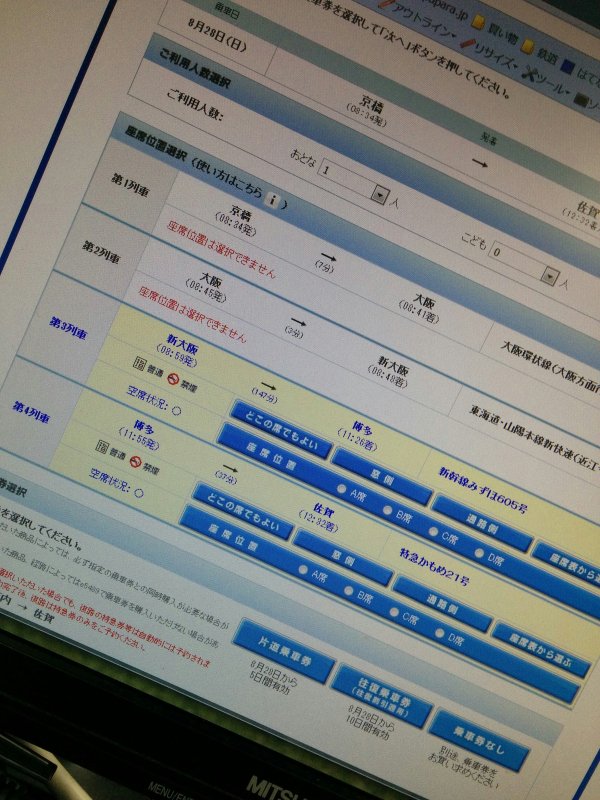Screen dimensions: 600x800
Task: Click the 第4列車 label
Action: coord(31,412)
